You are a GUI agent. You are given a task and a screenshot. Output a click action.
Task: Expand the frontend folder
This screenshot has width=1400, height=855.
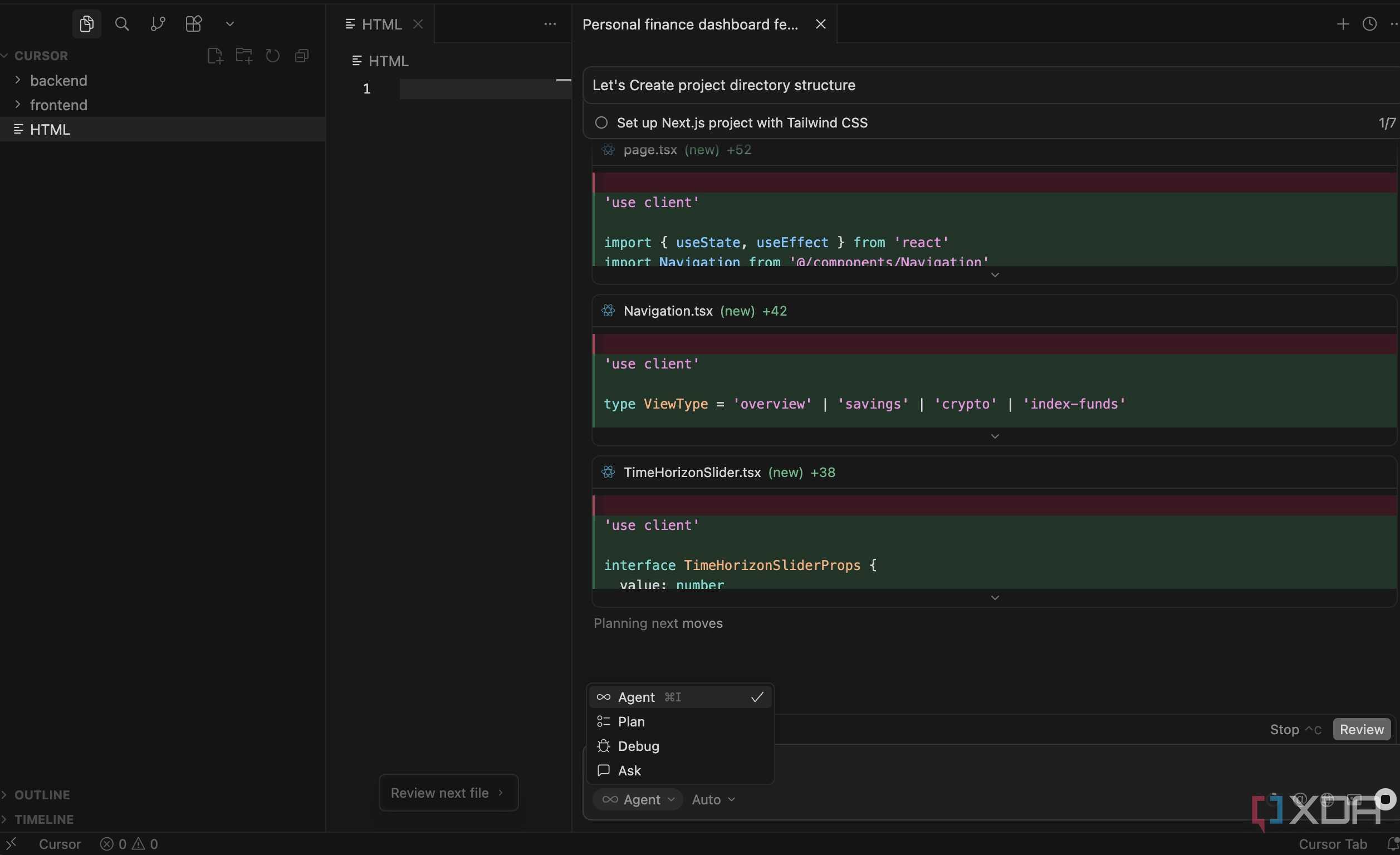163,105
